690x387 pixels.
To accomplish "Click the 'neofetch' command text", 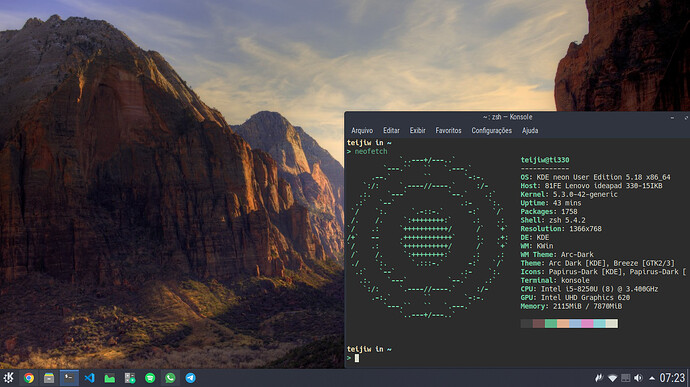I will tap(371, 151).
